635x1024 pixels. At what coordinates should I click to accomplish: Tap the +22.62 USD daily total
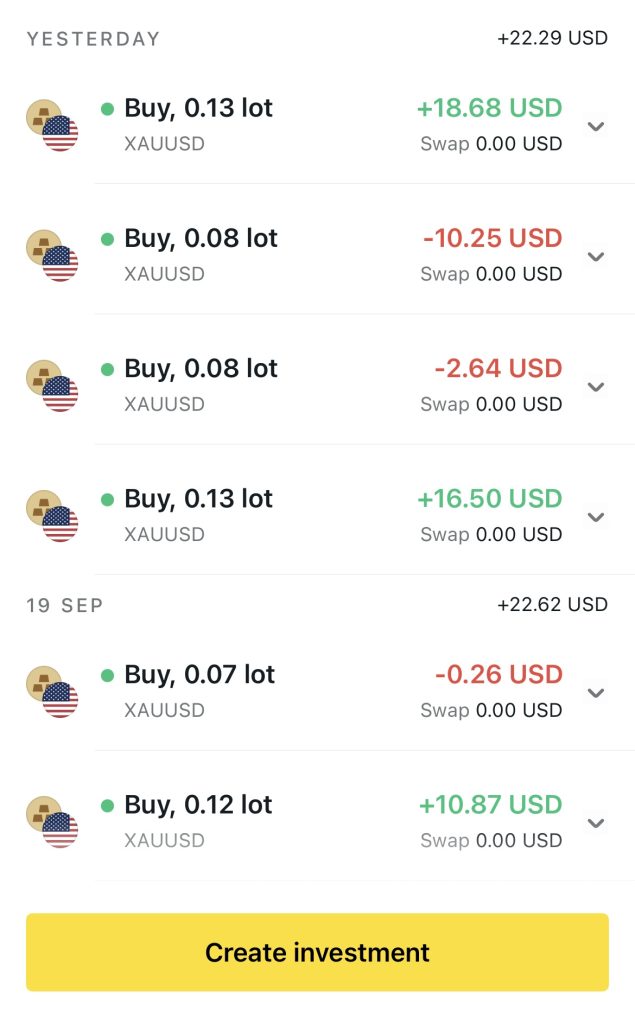click(x=552, y=605)
